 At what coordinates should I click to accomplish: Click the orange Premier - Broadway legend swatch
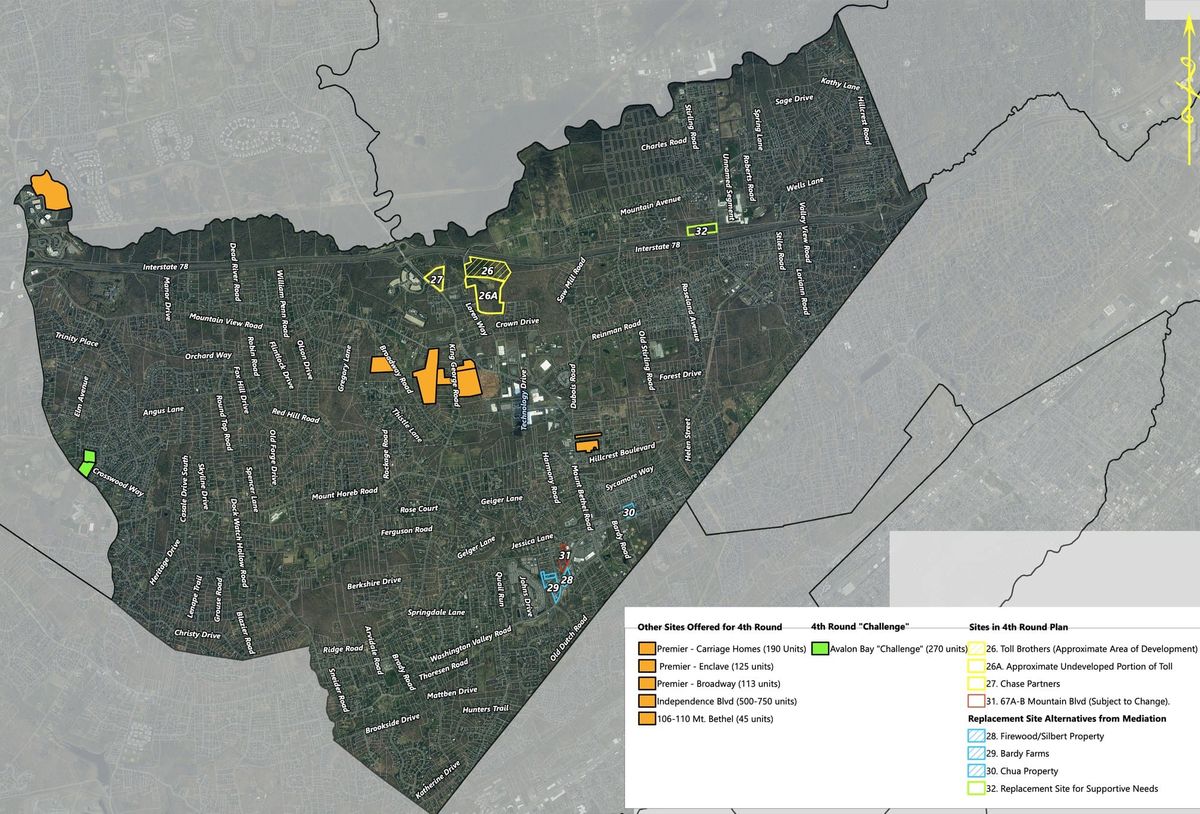pyautogui.click(x=646, y=683)
